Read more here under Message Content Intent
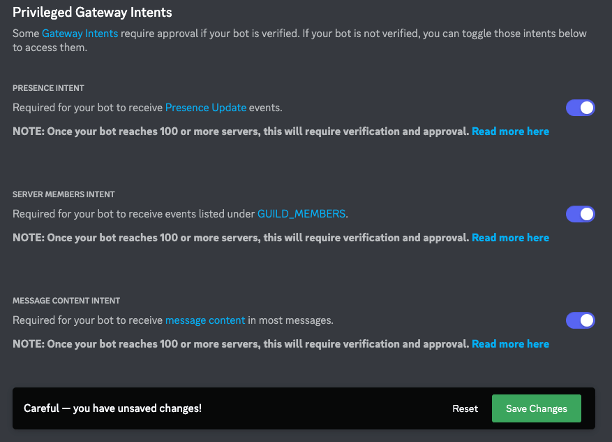 (x=510, y=344)
